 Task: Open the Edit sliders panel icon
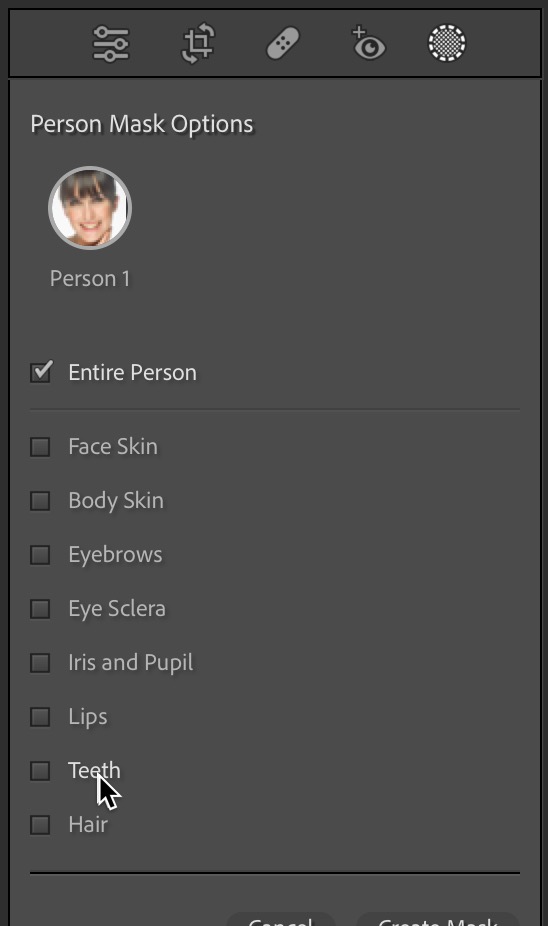coord(110,44)
